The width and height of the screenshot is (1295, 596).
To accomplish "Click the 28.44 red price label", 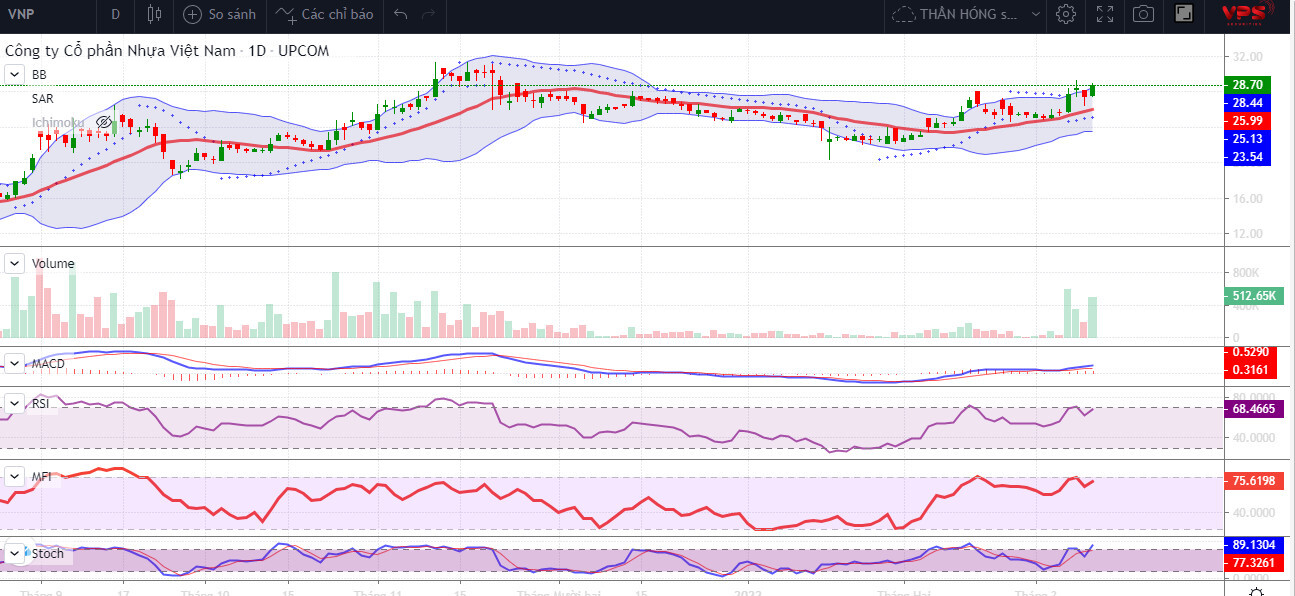I will 1247,103.
